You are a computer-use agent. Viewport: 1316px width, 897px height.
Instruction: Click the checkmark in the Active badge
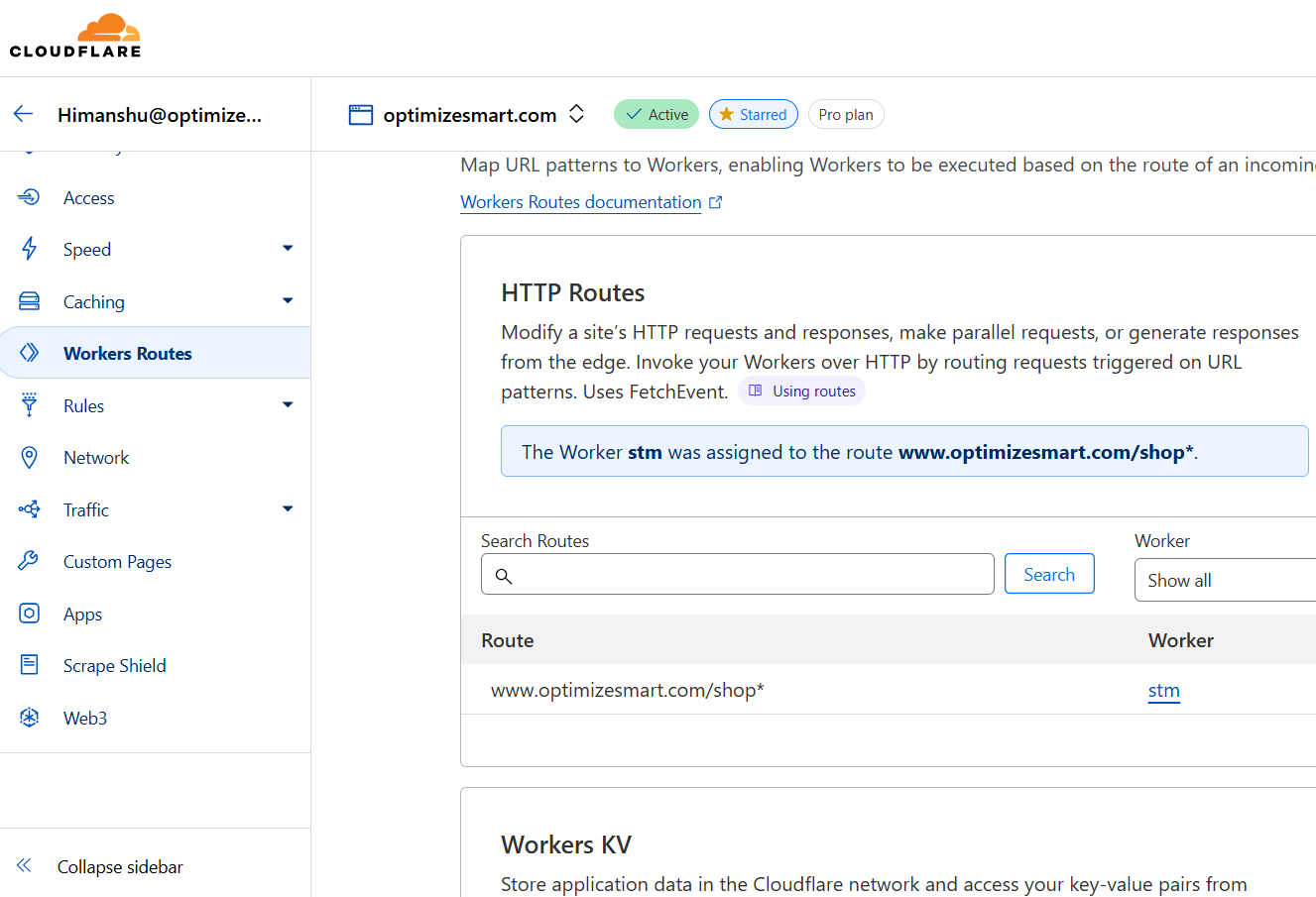633,114
